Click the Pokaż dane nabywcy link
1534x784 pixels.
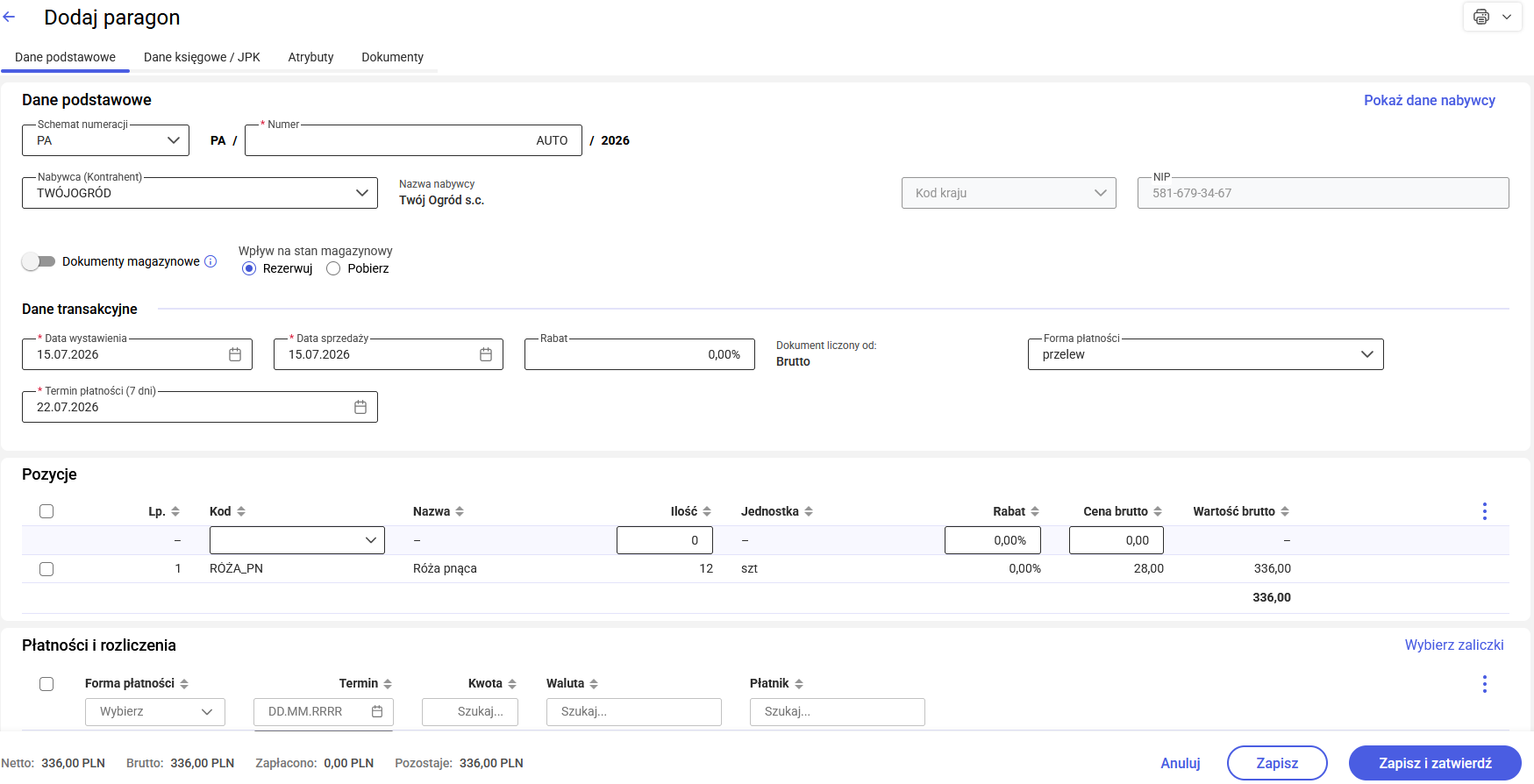[1429, 100]
